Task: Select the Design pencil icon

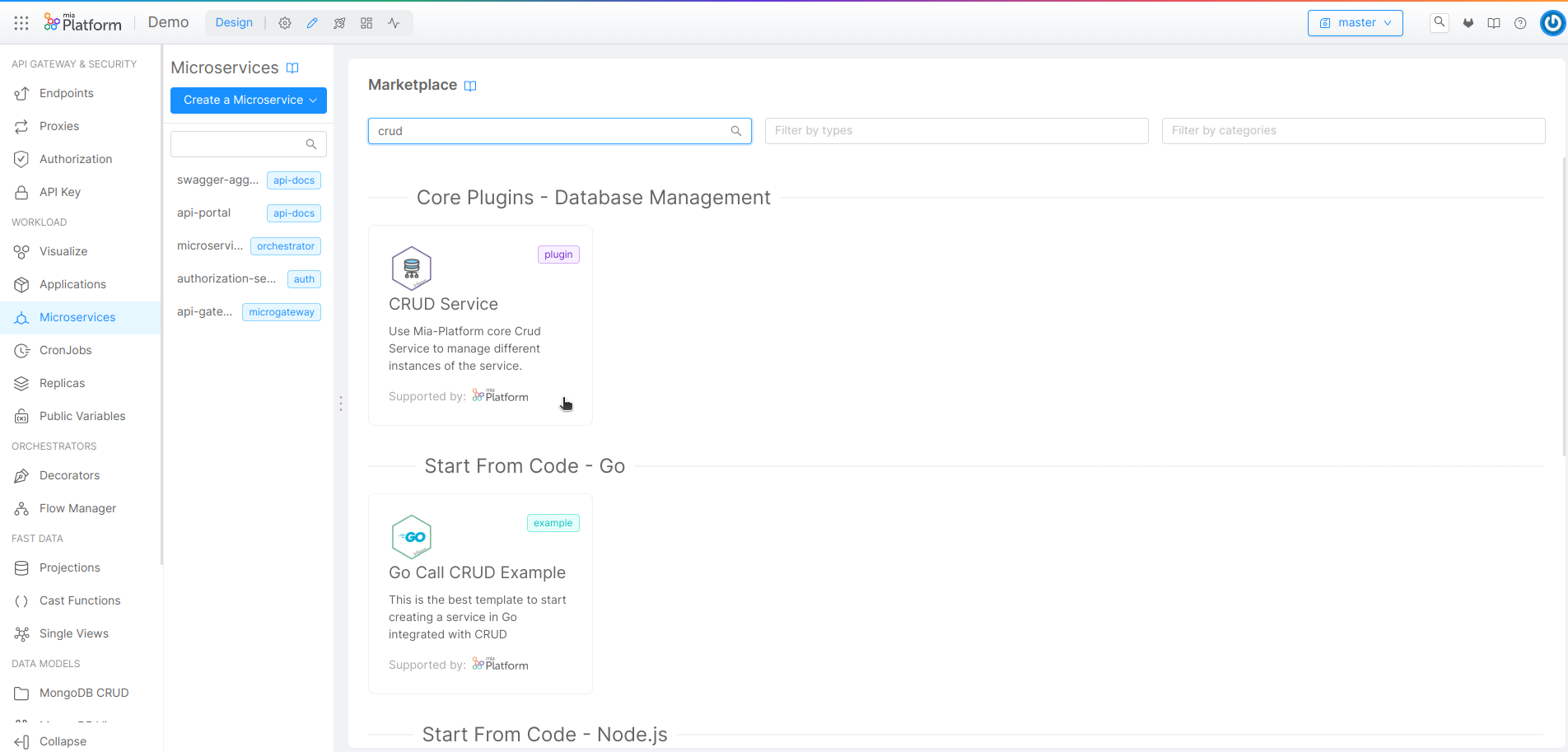Action: point(312,22)
